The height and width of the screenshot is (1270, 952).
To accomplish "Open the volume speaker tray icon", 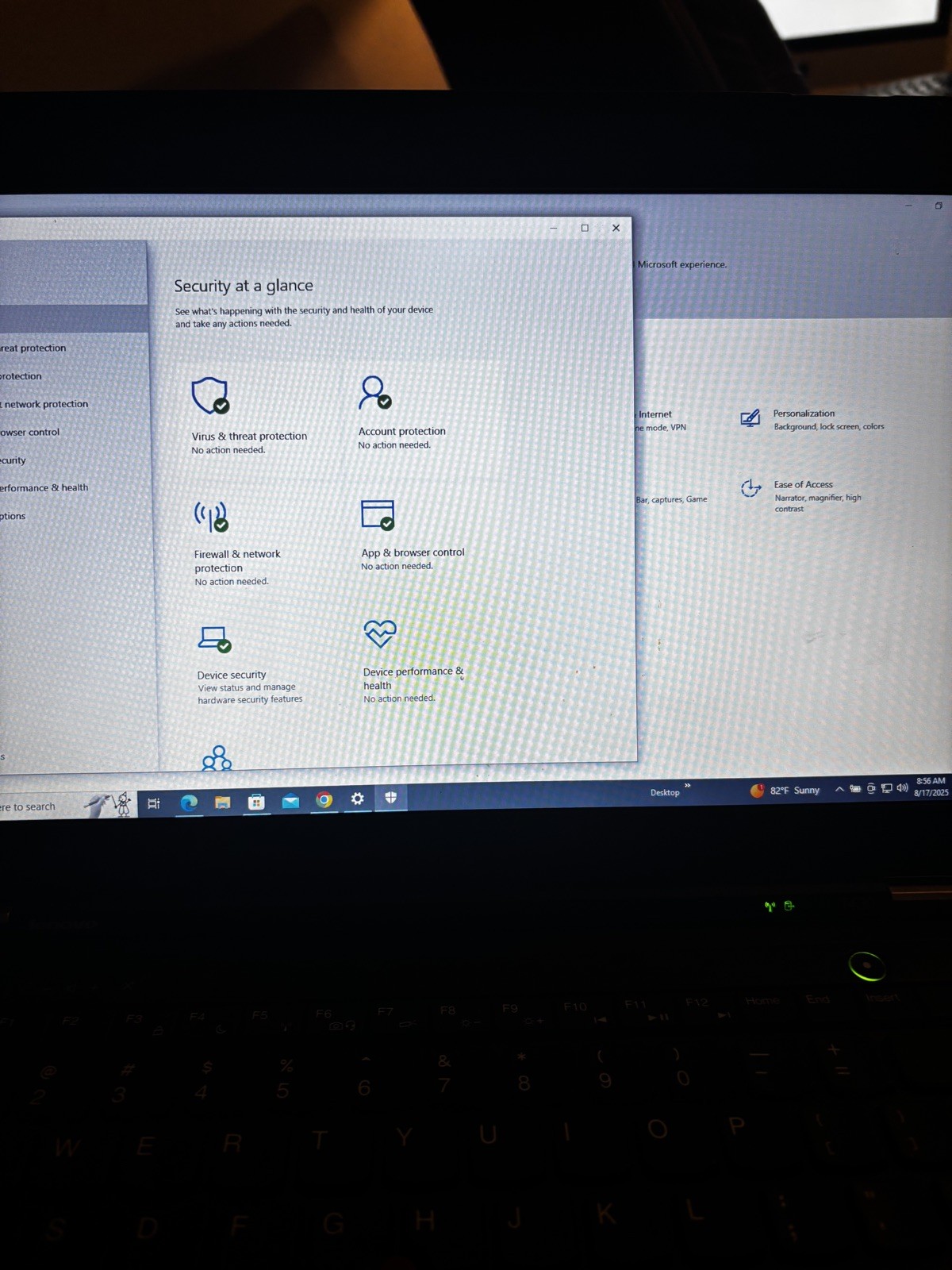I will (902, 787).
